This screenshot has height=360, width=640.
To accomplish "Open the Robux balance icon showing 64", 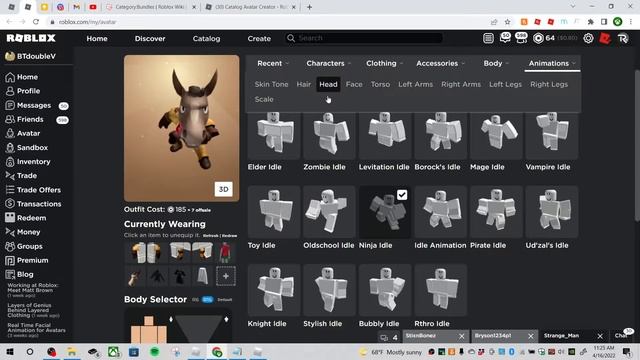I will pos(538,38).
